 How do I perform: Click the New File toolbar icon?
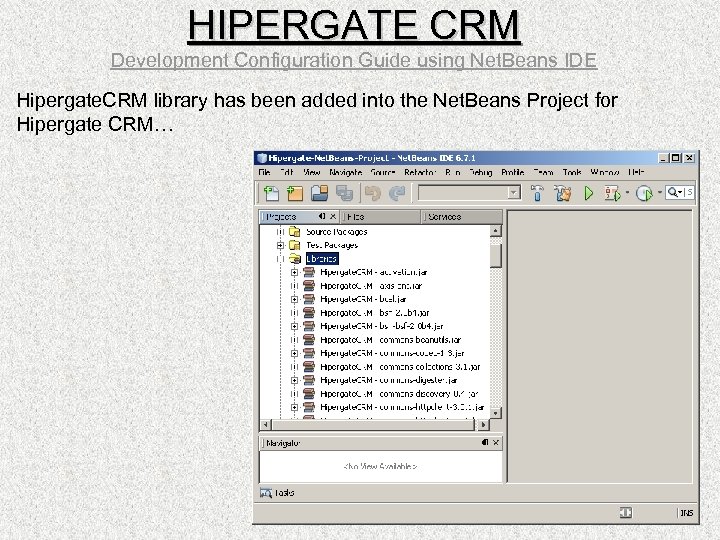(x=271, y=193)
